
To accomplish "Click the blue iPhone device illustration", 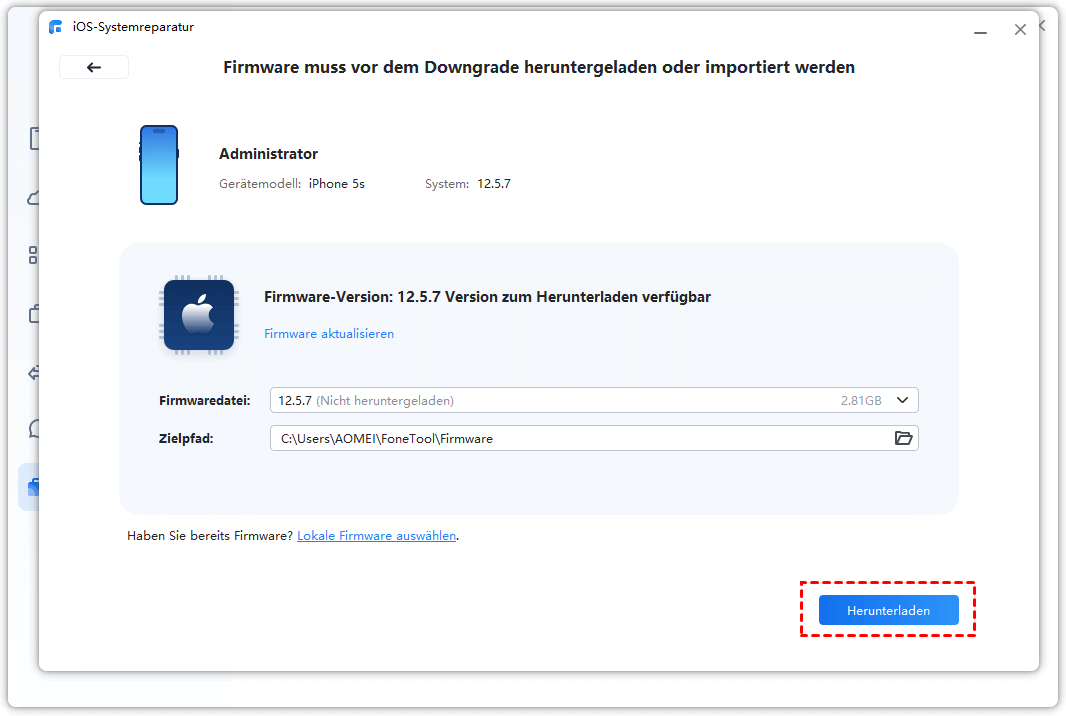I will pos(159,165).
